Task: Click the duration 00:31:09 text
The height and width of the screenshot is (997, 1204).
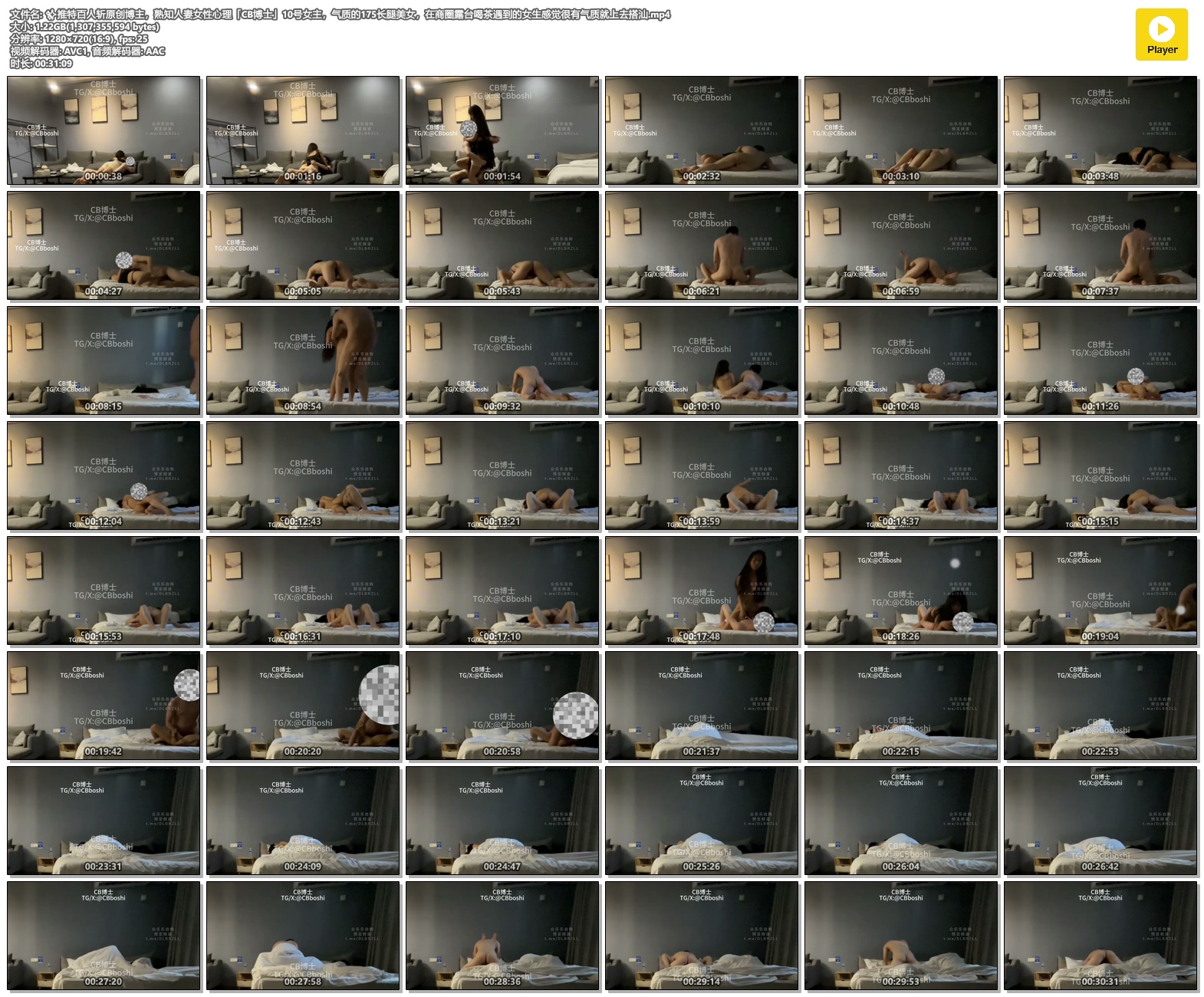Action: pos(41,64)
